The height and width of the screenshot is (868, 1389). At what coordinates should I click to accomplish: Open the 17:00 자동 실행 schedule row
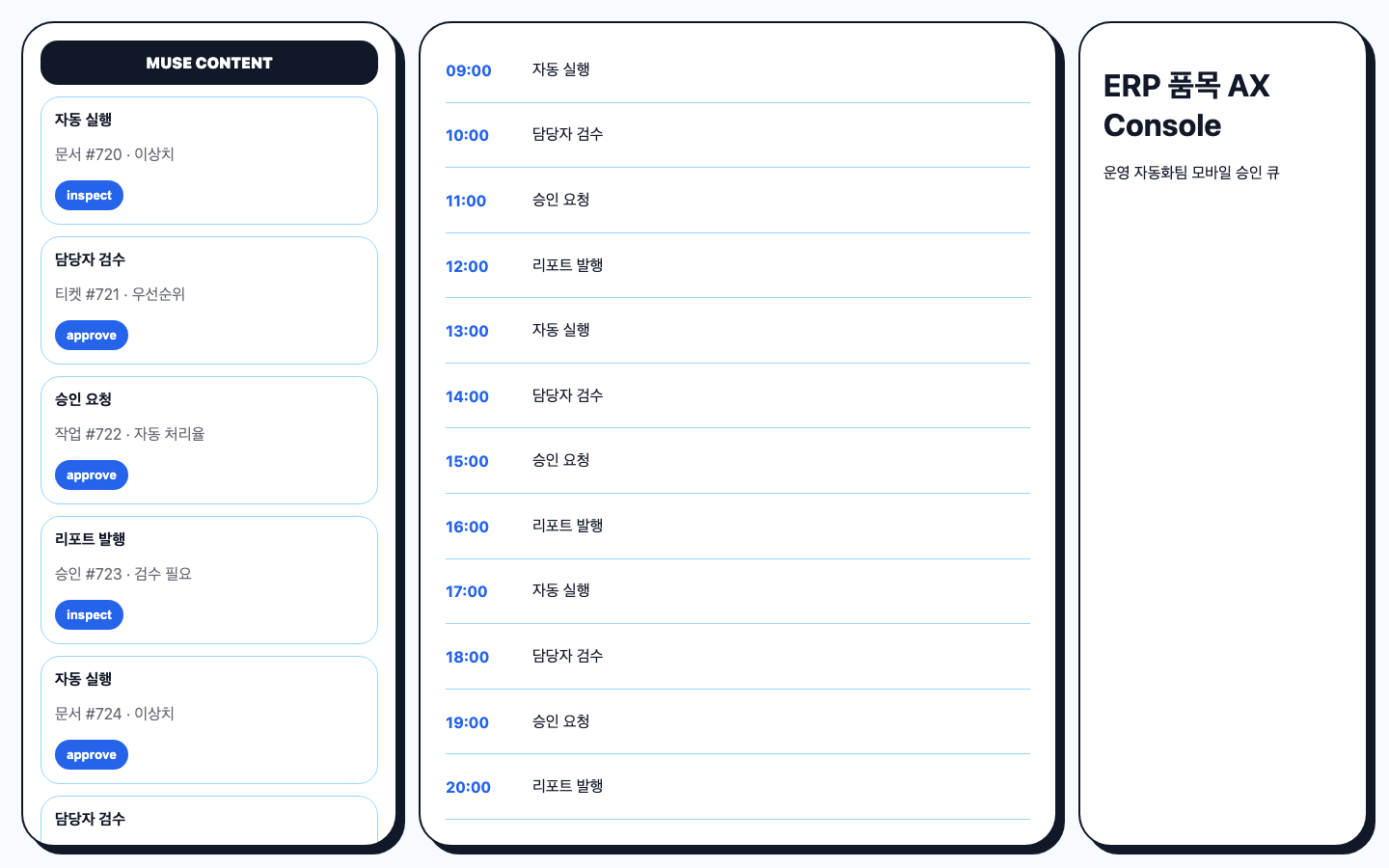738,591
